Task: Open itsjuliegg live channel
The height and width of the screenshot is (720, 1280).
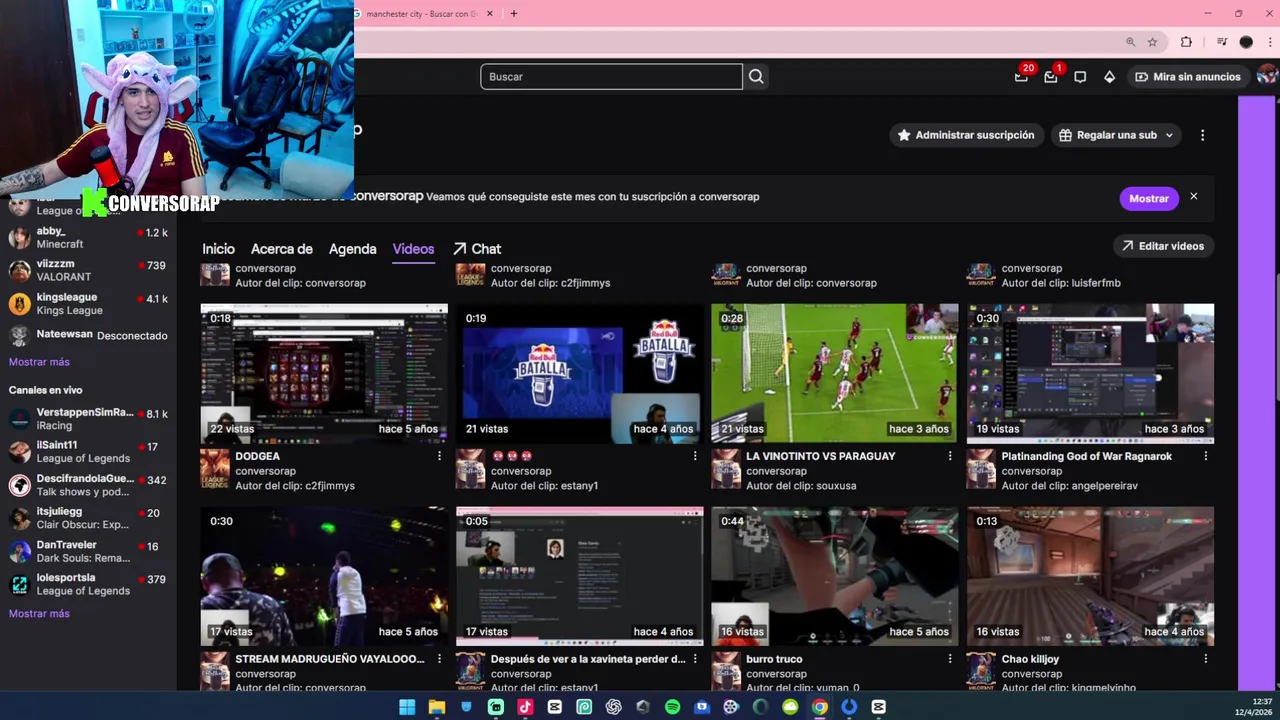Action: (88, 518)
